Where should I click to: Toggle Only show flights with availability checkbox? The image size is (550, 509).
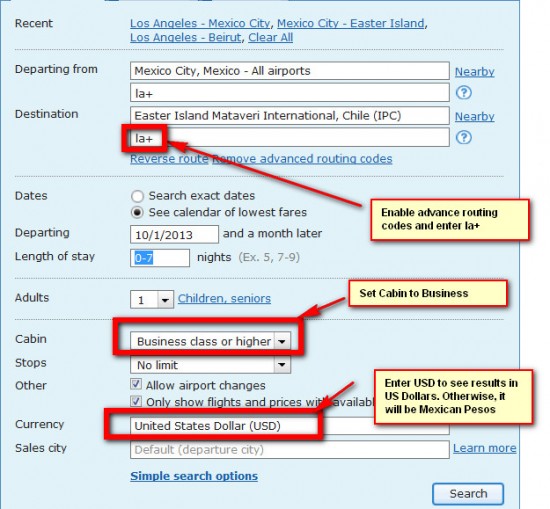tap(136, 401)
